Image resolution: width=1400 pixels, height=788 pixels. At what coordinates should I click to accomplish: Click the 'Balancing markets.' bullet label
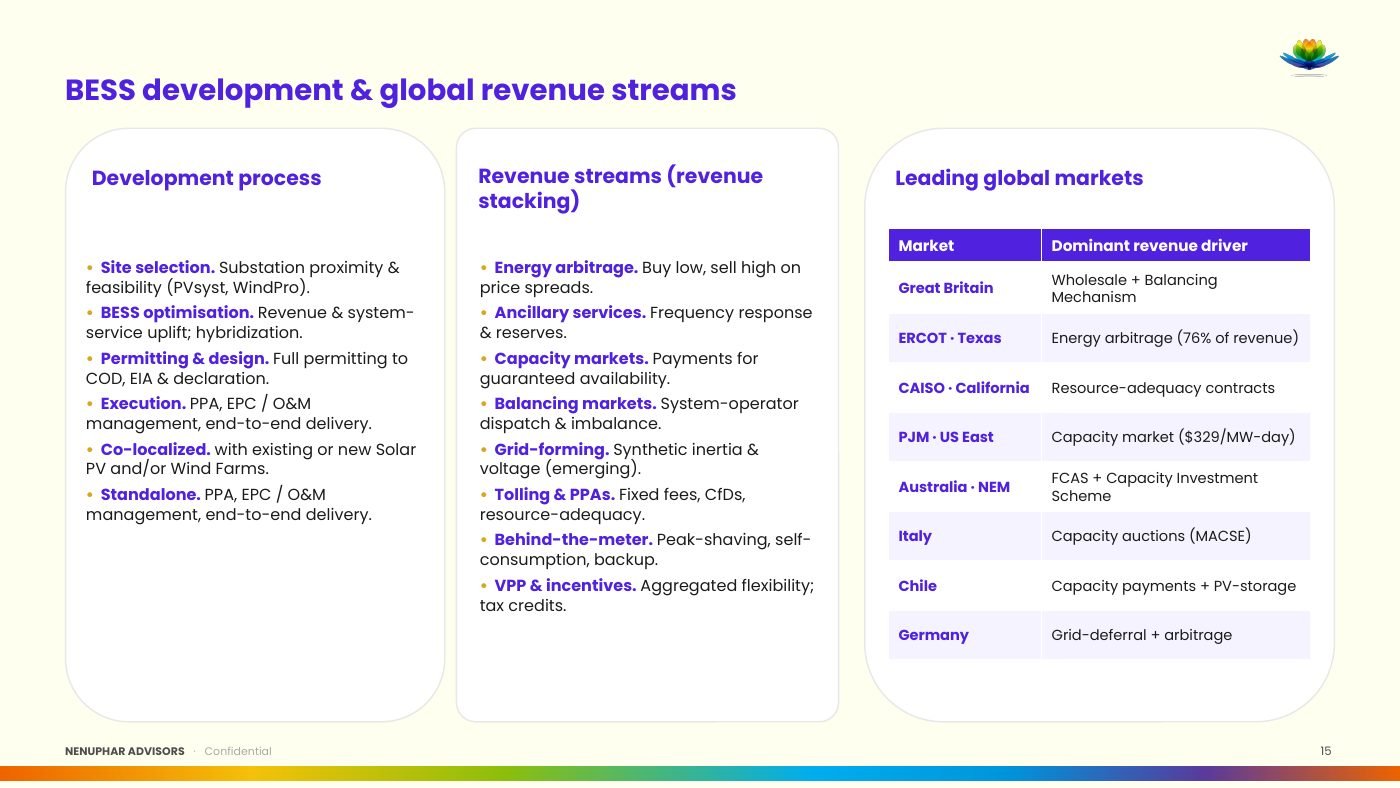point(575,403)
